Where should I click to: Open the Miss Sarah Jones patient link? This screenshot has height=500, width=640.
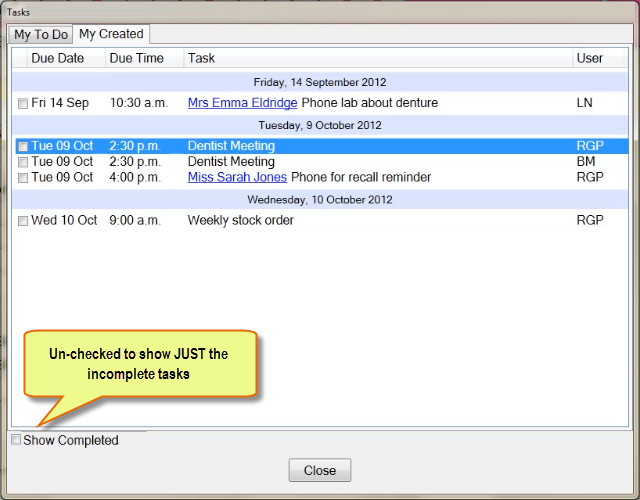(237, 177)
